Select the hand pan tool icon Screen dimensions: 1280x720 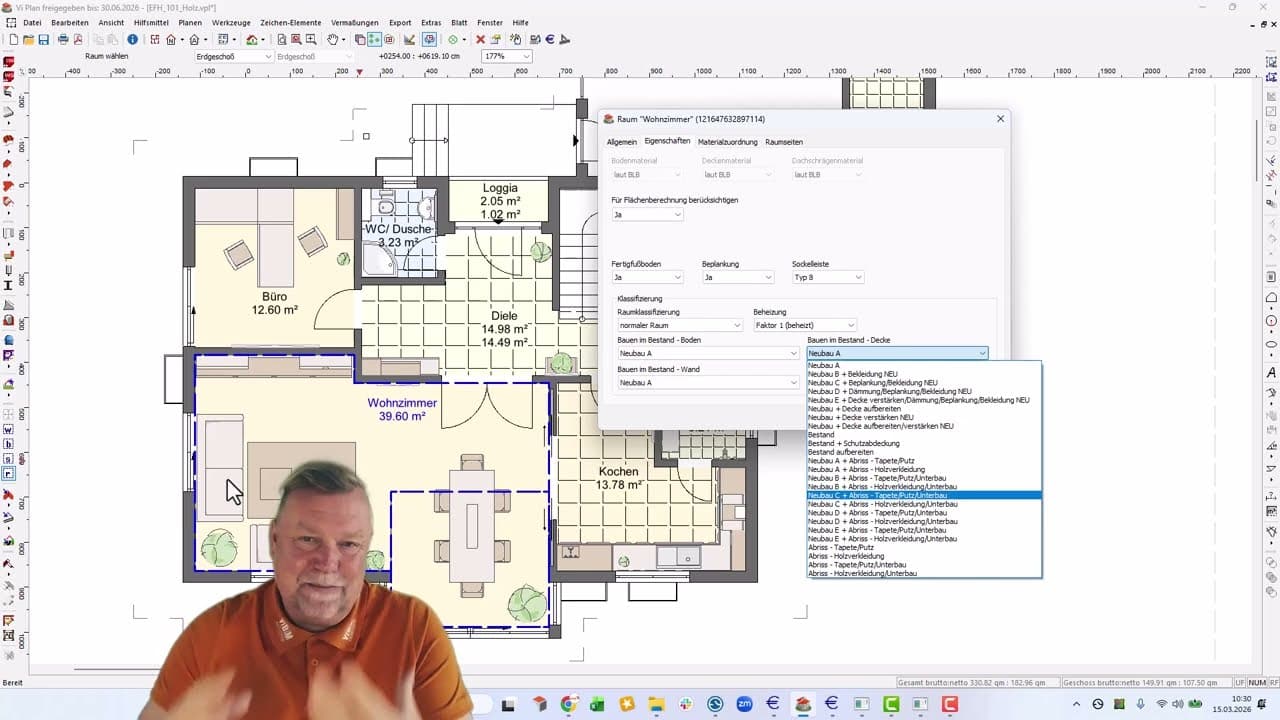pos(333,40)
